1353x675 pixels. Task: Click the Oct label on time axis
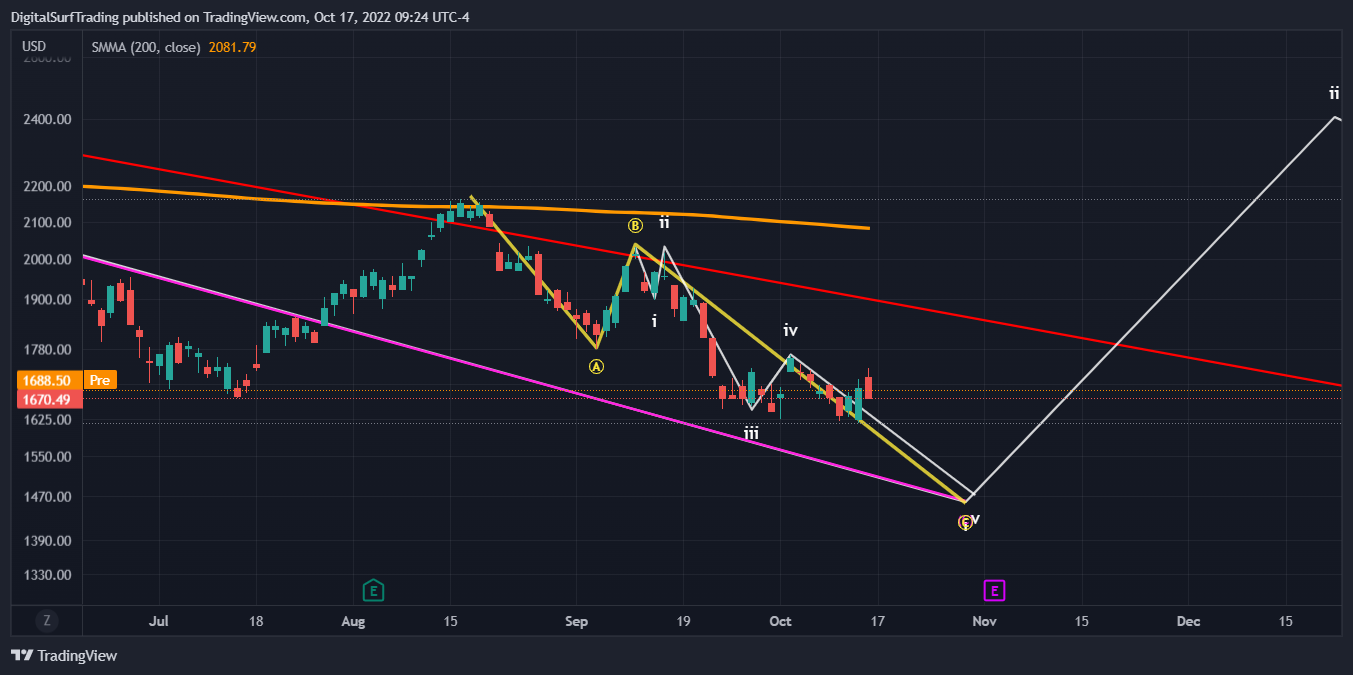[781, 621]
